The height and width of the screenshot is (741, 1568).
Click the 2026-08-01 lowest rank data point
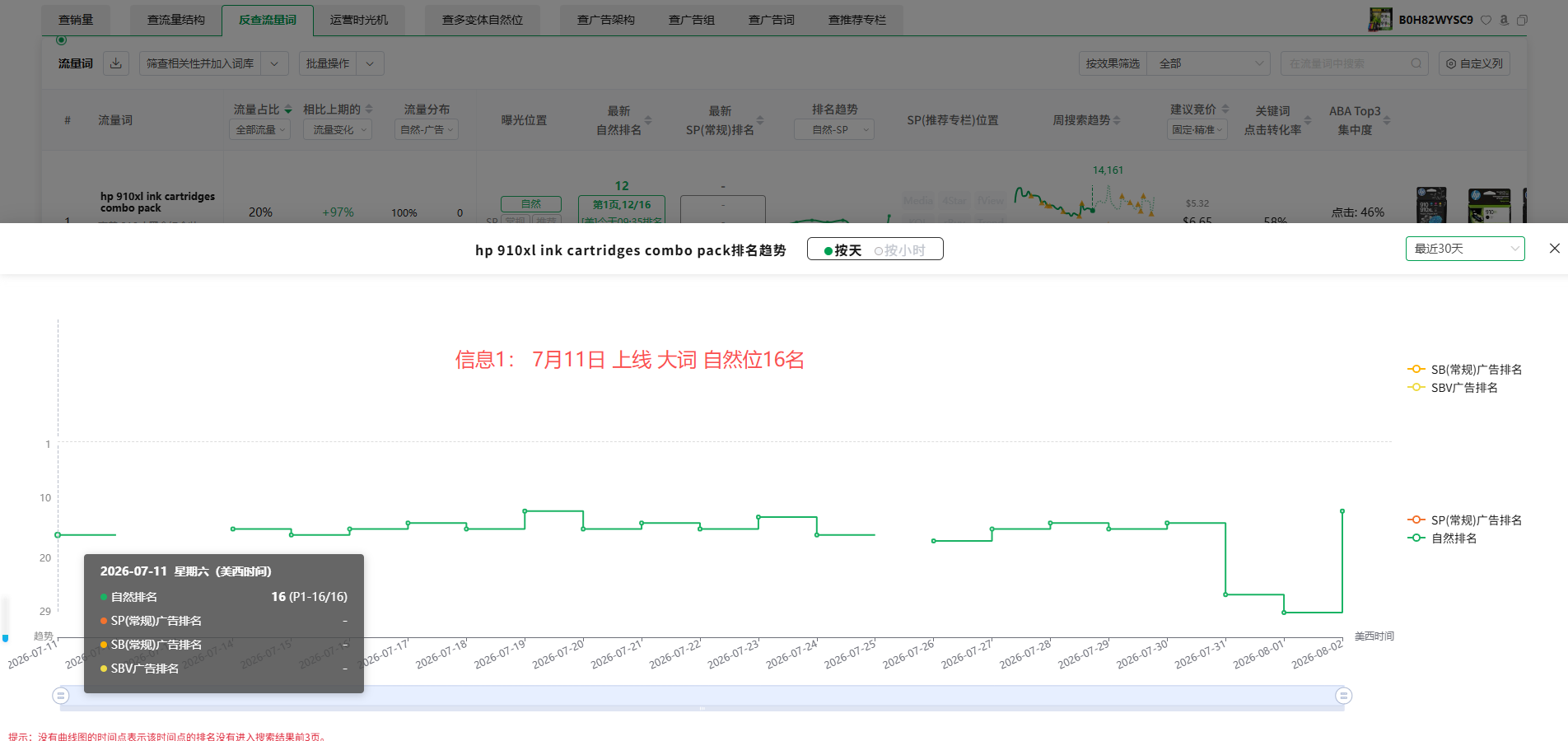[x=1284, y=613]
